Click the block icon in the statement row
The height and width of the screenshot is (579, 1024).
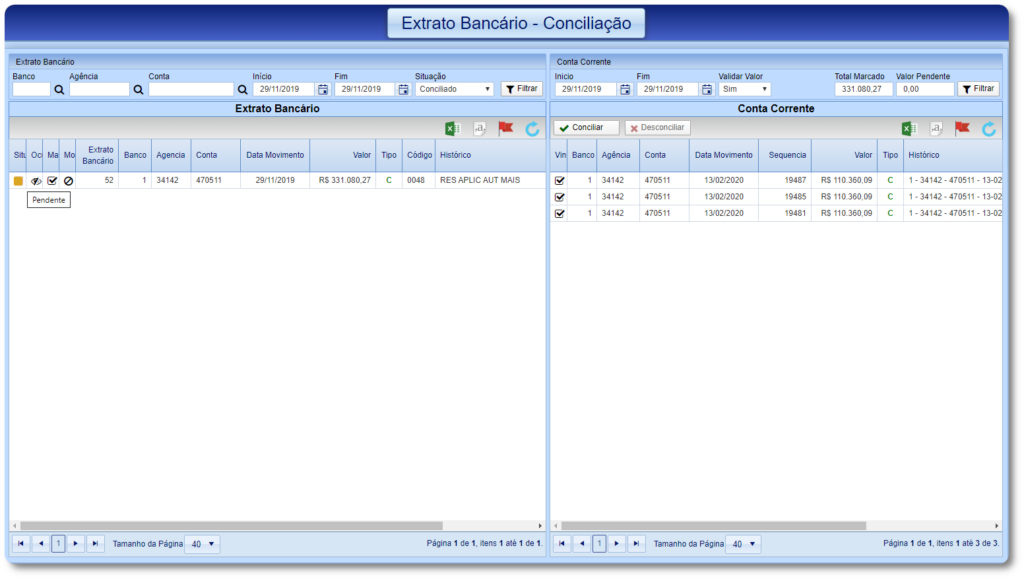(68, 181)
